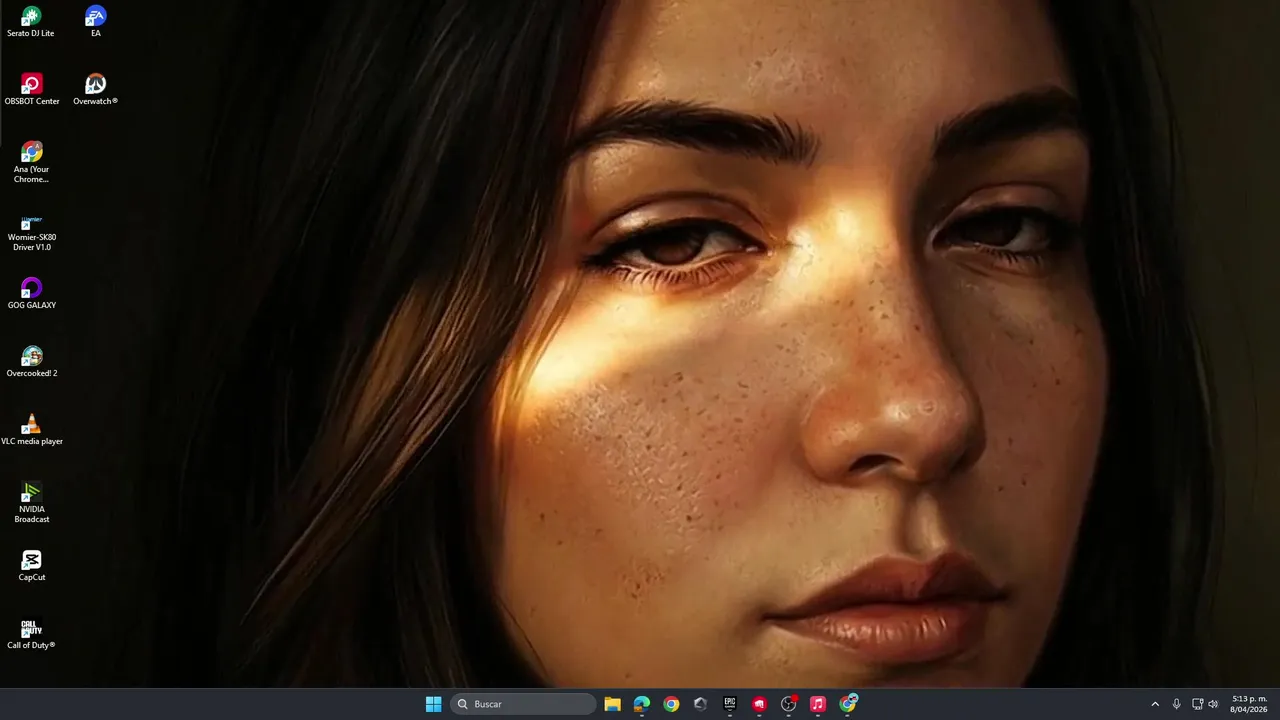Select the EA desktop shortcut
Screen dimensions: 1280x720
click(x=95, y=22)
